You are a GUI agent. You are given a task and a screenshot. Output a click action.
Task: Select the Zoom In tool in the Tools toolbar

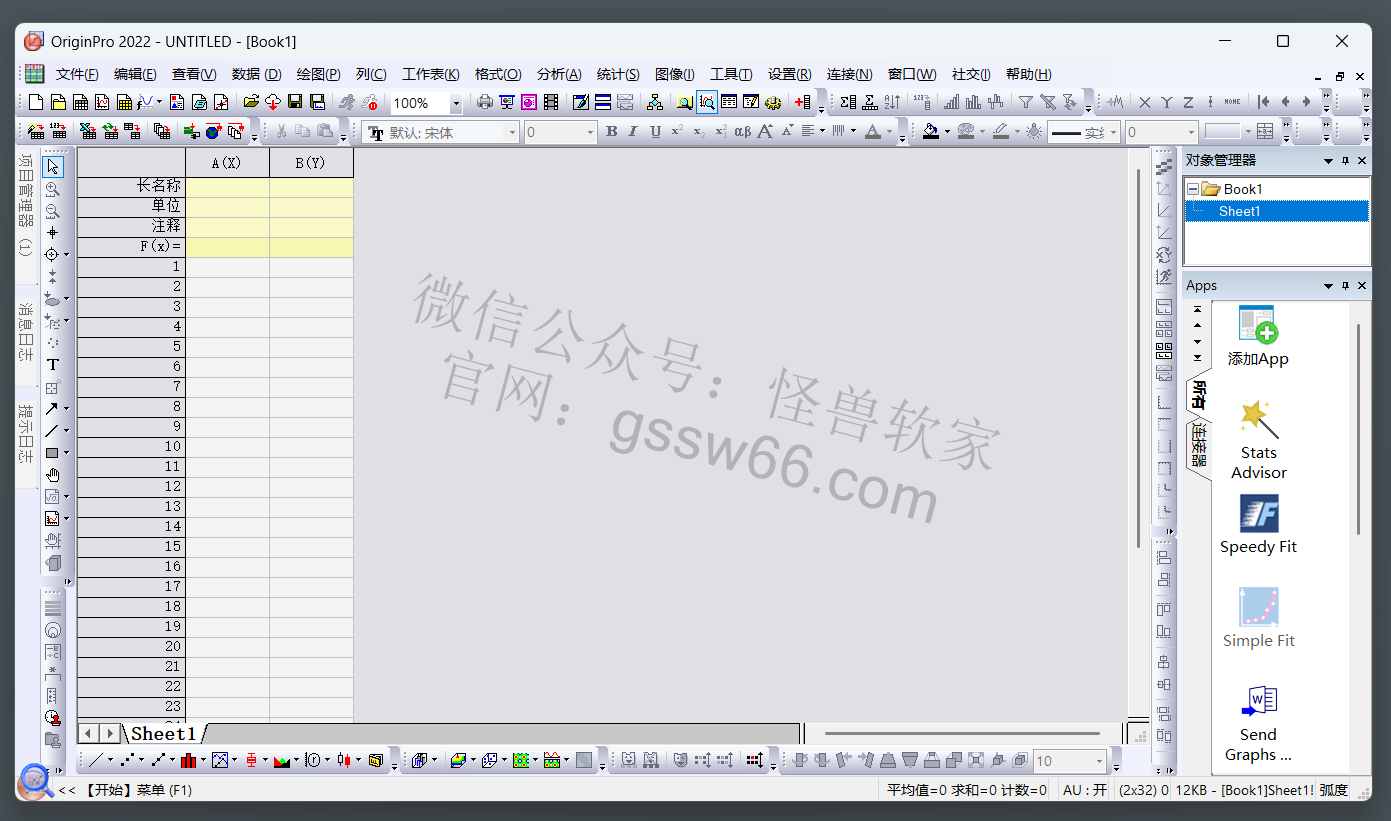point(53,189)
